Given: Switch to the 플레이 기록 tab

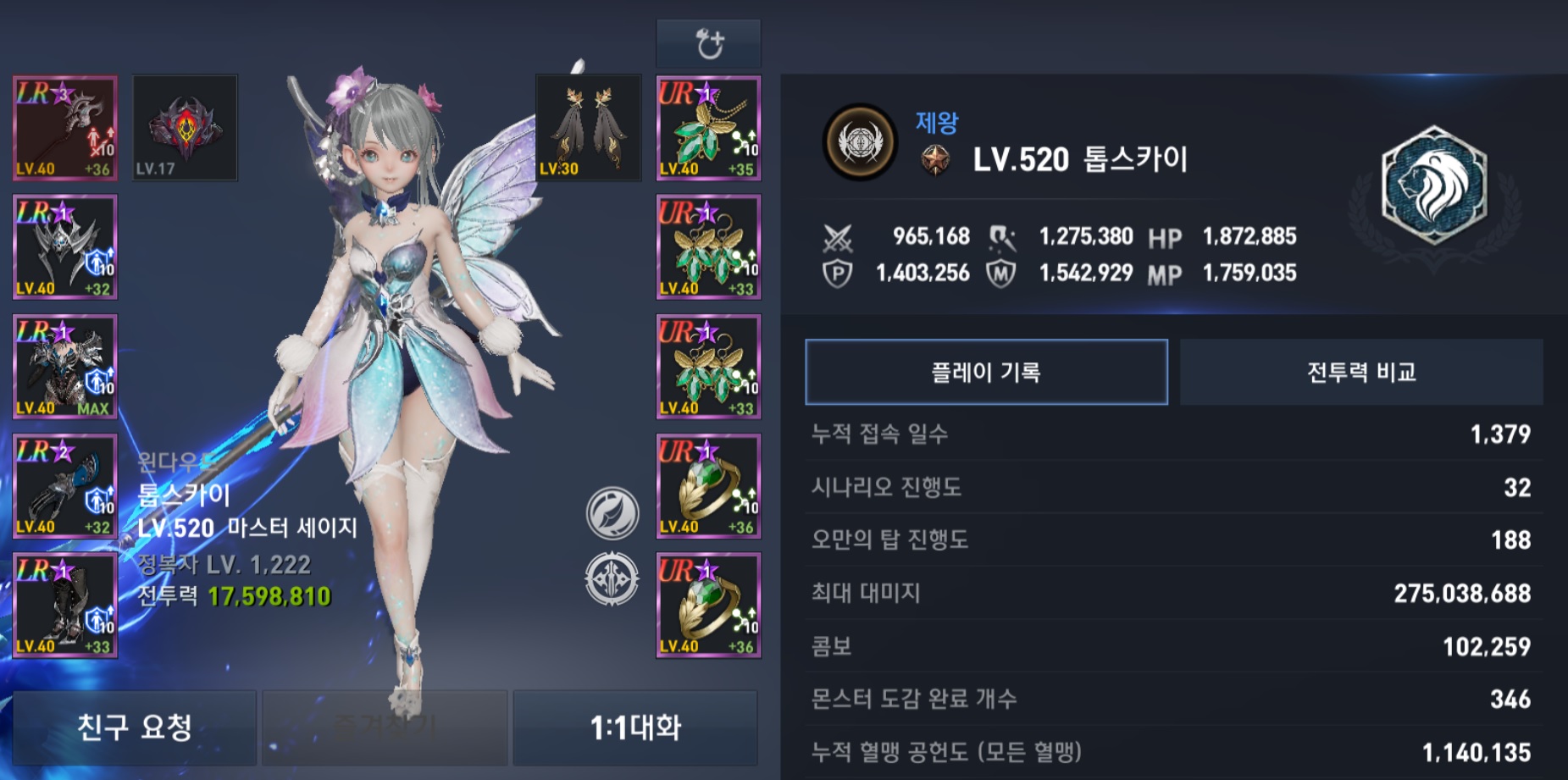Looking at the screenshot, I should 986,372.
